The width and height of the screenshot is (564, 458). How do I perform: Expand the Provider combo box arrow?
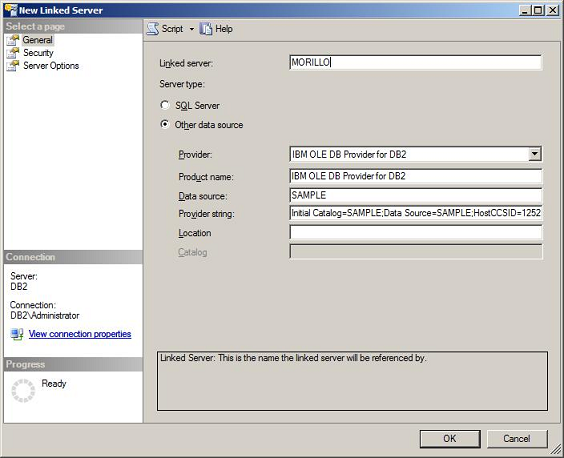(535, 154)
